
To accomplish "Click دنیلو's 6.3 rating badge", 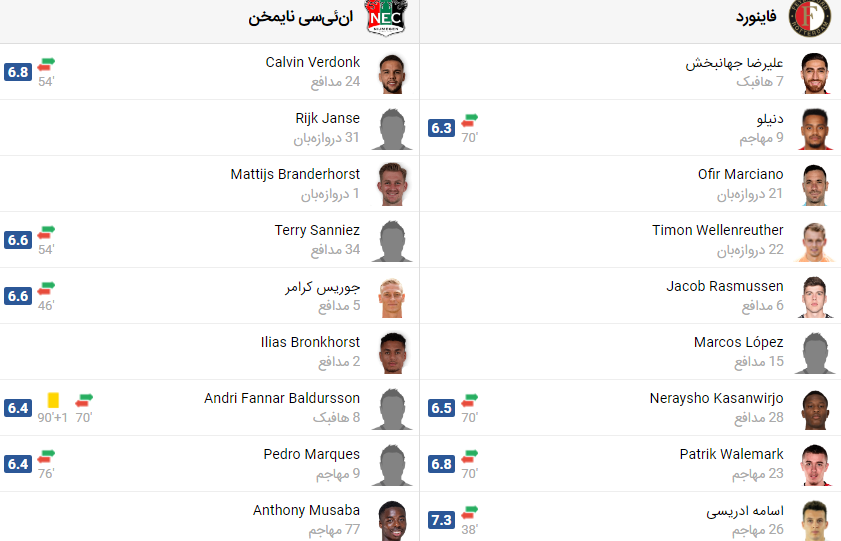I will click(441, 128).
